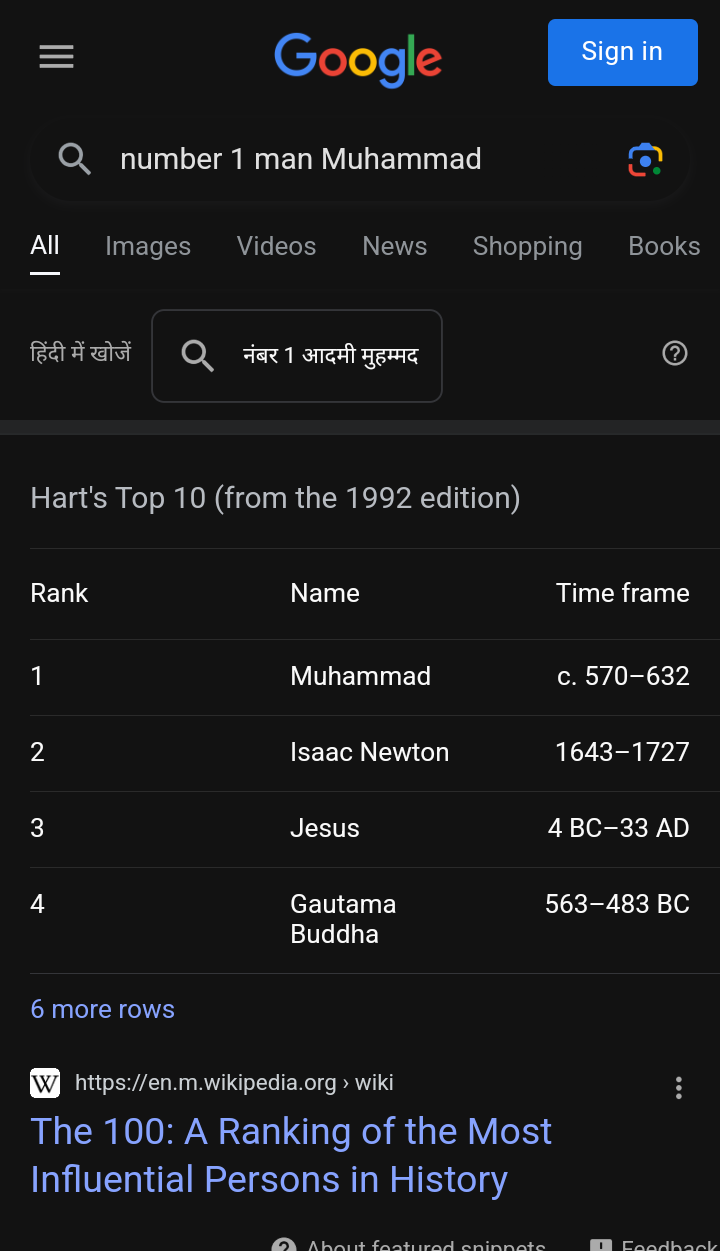720x1251 pixels.
Task: Switch to the Videos tab
Action: coord(276,246)
